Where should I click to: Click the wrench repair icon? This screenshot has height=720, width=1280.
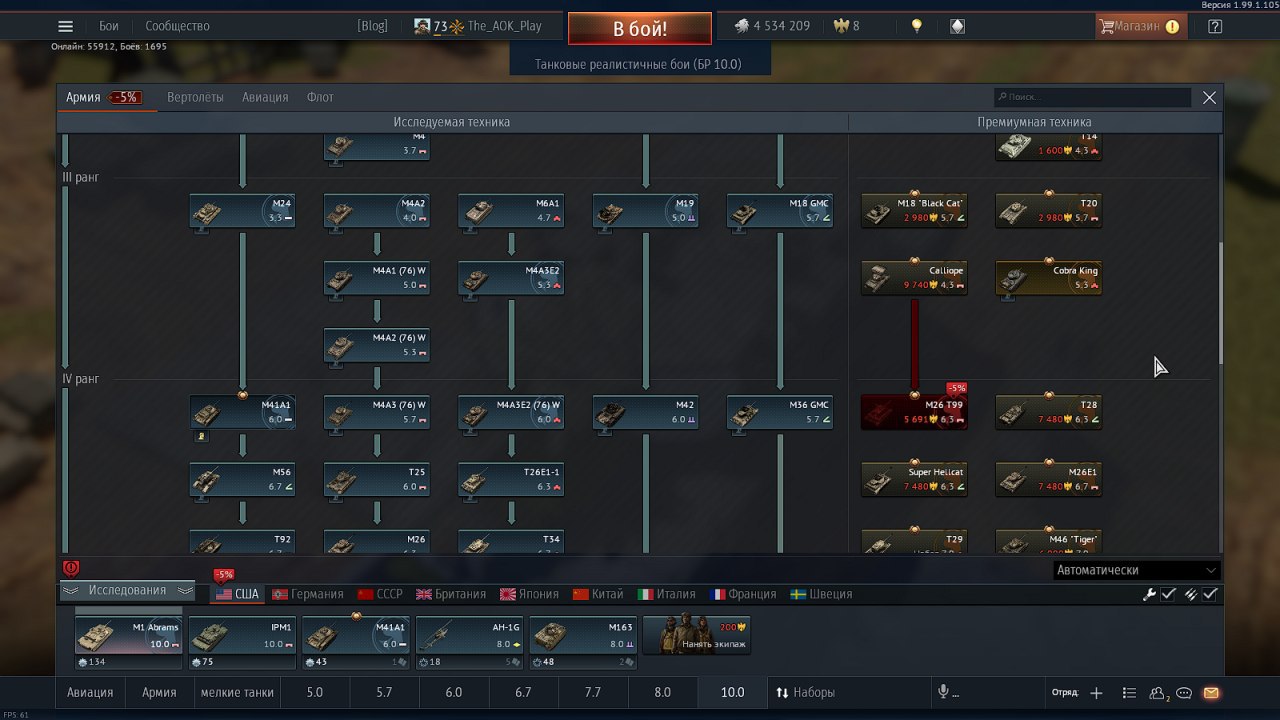coord(1150,594)
